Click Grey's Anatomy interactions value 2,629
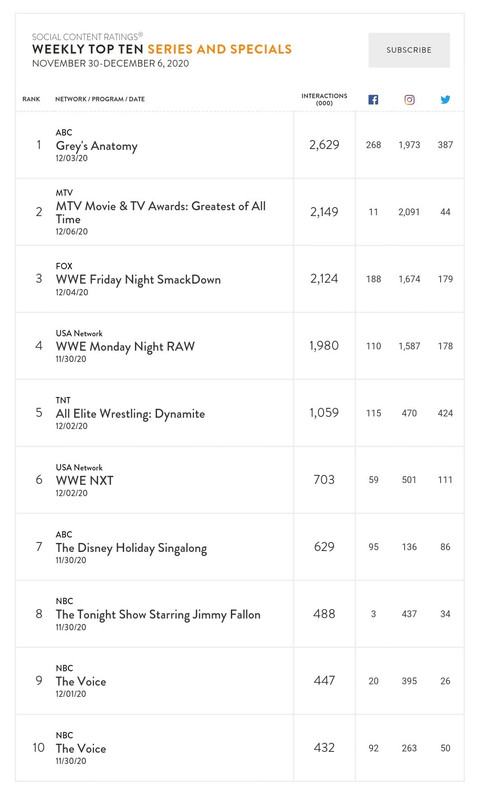The height and width of the screenshot is (800, 486). [x=324, y=145]
